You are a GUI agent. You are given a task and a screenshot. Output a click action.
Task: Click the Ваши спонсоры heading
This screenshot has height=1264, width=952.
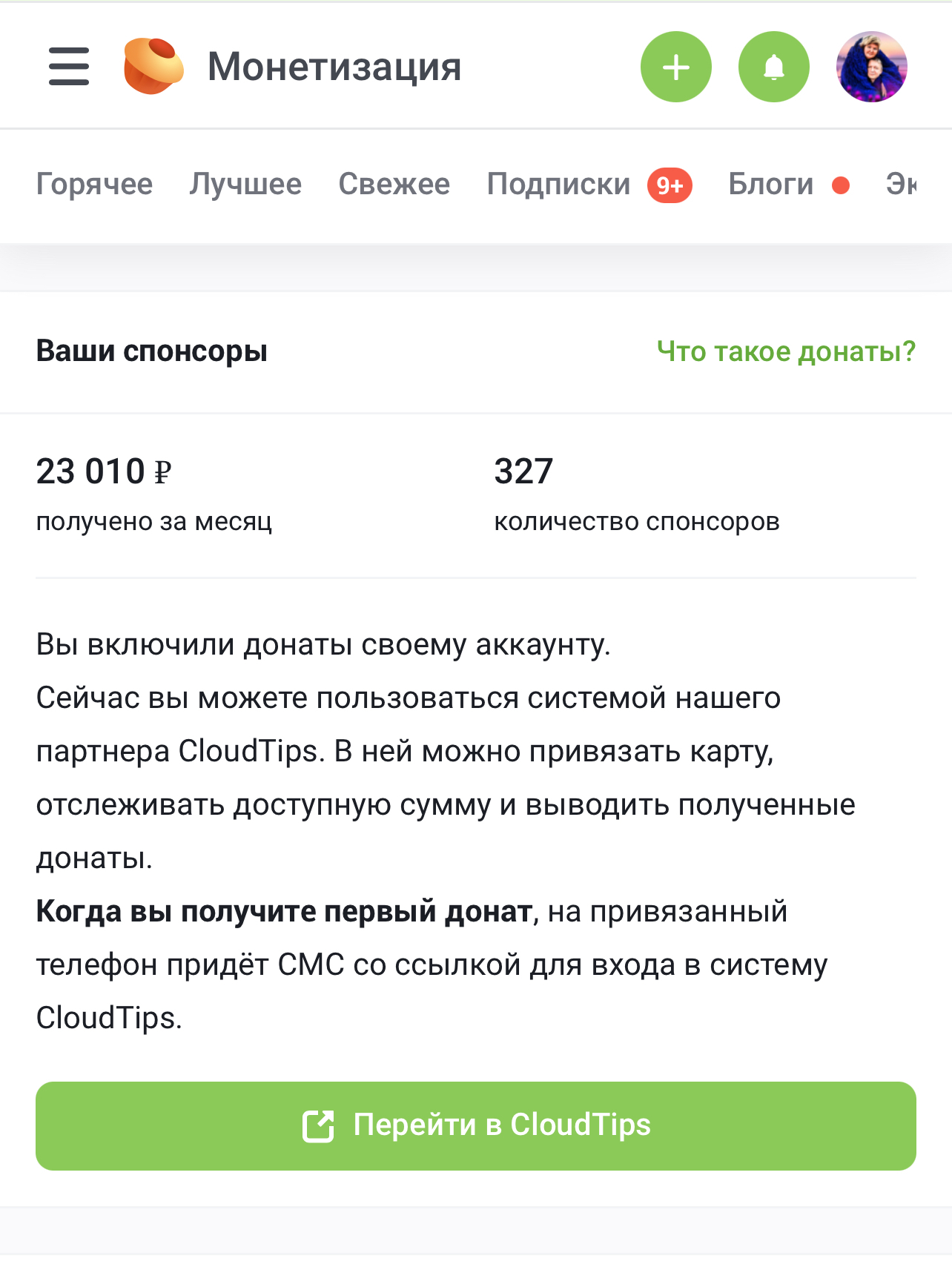point(152,351)
